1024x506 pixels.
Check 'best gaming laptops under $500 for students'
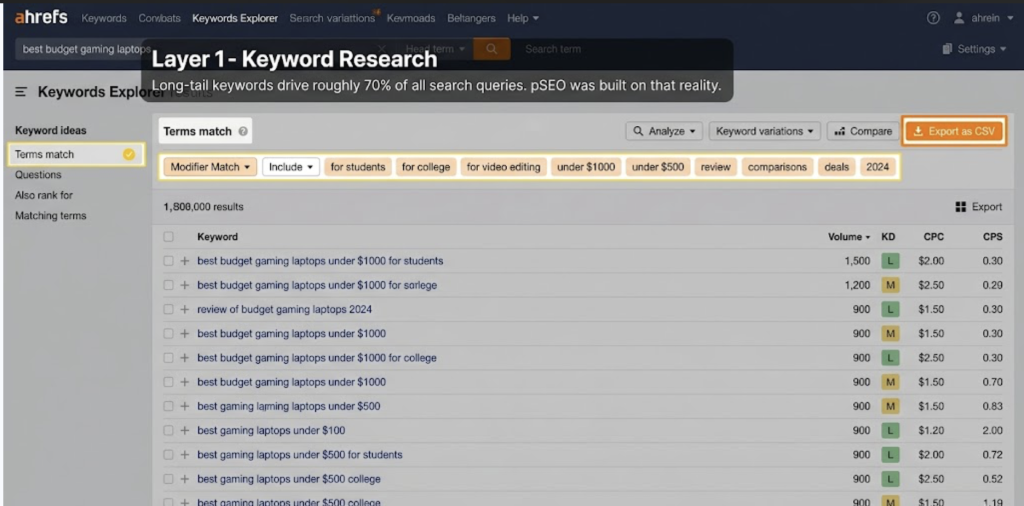168,455
